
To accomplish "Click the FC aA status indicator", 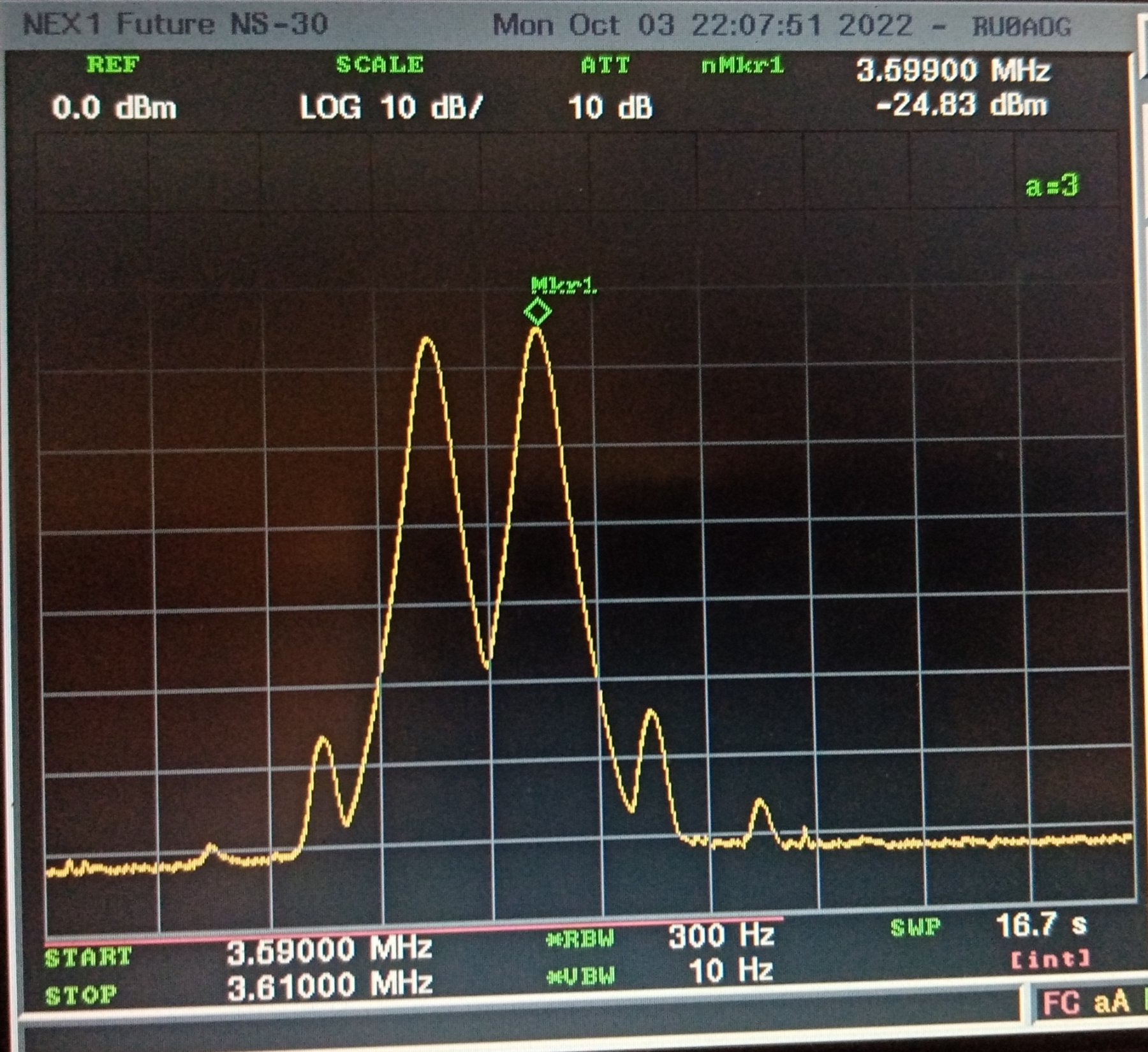I will pyautogui.click(x=1086, y=1002).
